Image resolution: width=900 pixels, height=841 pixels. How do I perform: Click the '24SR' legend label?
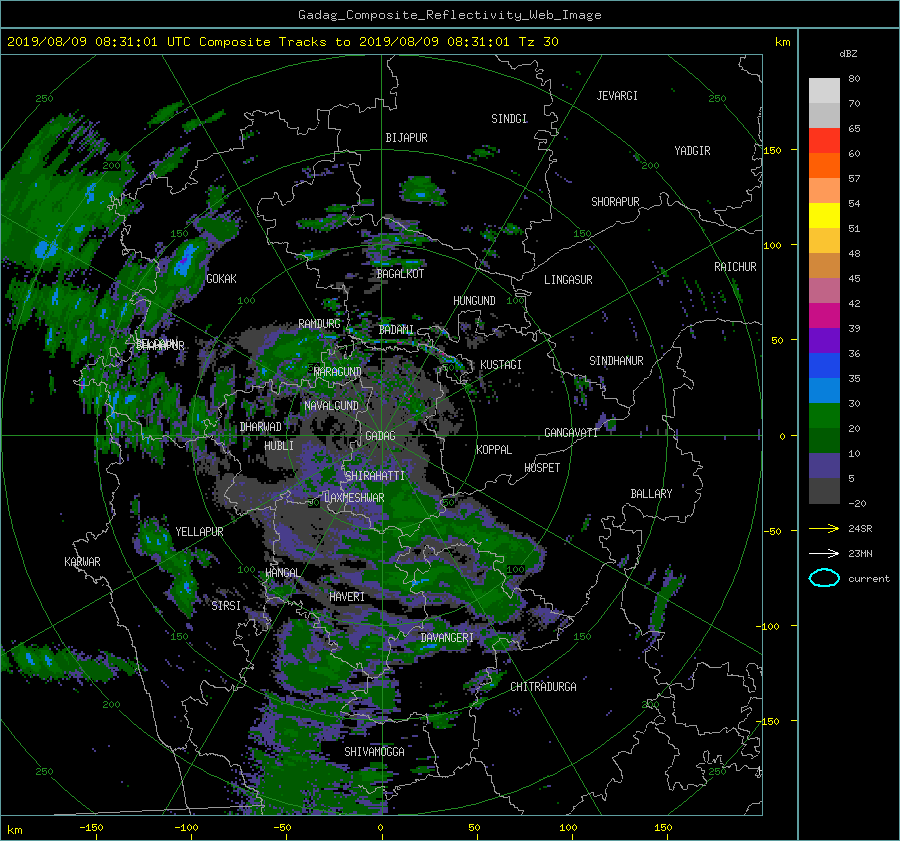coord(860,528)
